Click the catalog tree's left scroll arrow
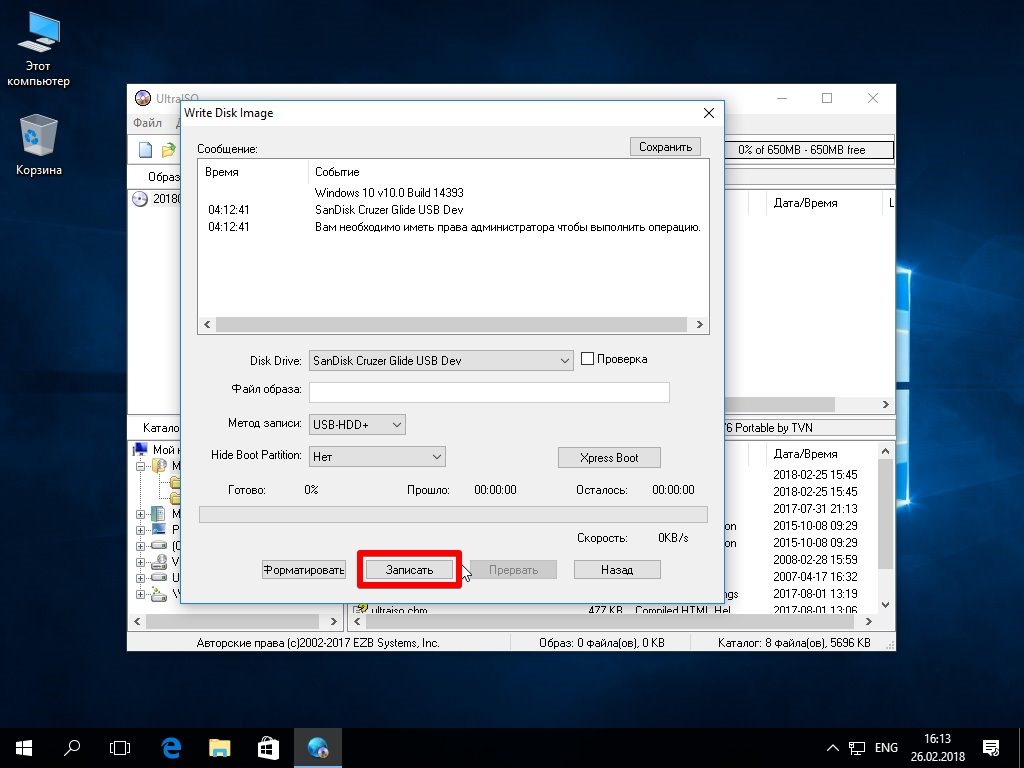This screenshot has height=768, width=1024. [x=137, y=622]
